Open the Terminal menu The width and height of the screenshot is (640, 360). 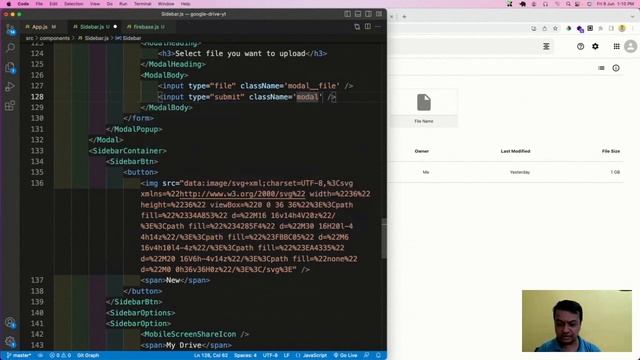coord(142,4)
